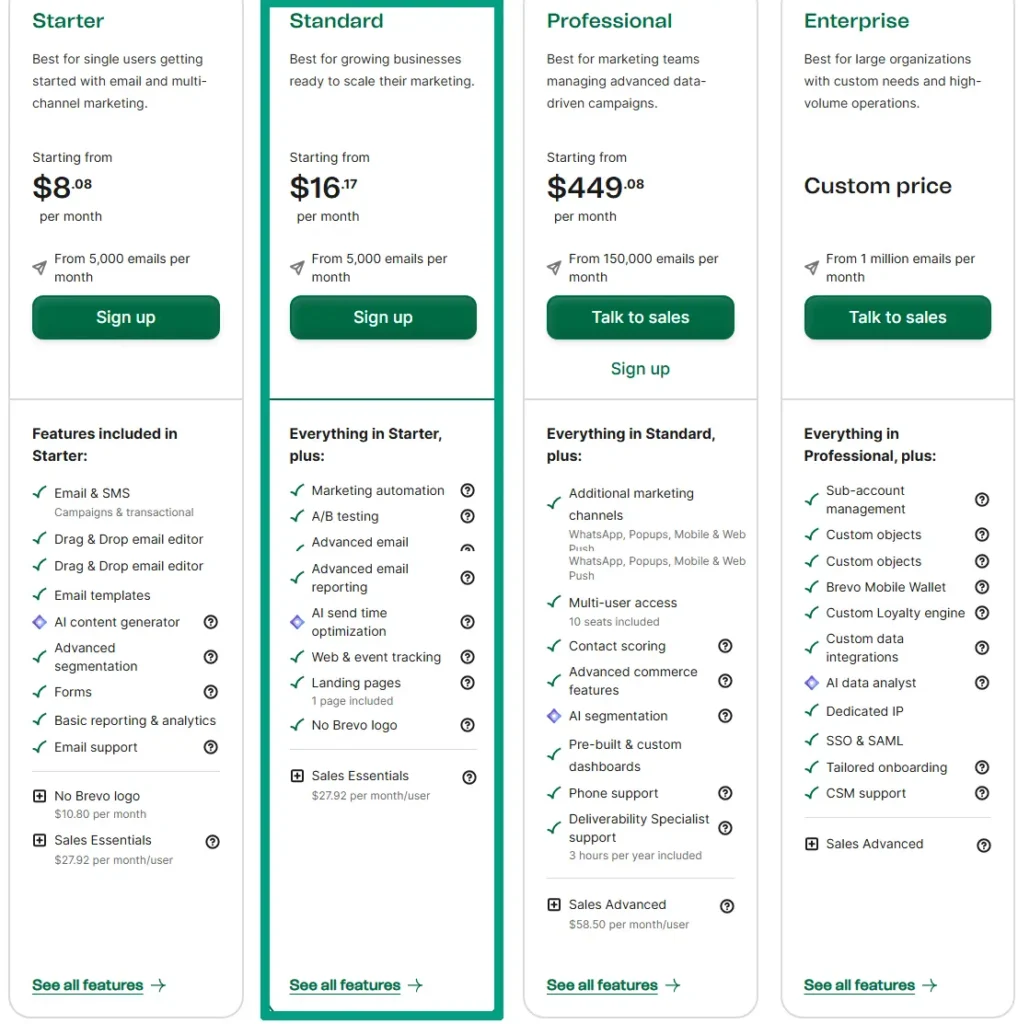Expand Sales Advanced add-on in Enterprise column
This screenshot has height=1024, width=1018.
(x=811, y=843)
